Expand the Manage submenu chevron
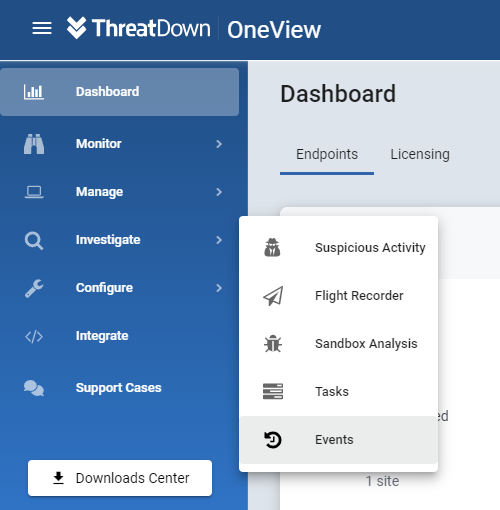The width and height of the screenshot is (500, 510). coord(219,192)
